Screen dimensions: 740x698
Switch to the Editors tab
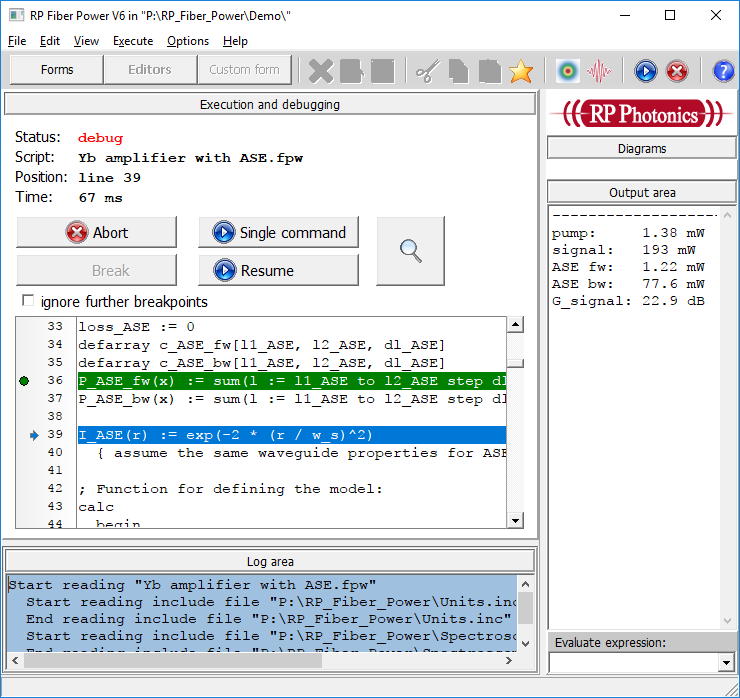point(150,70)
